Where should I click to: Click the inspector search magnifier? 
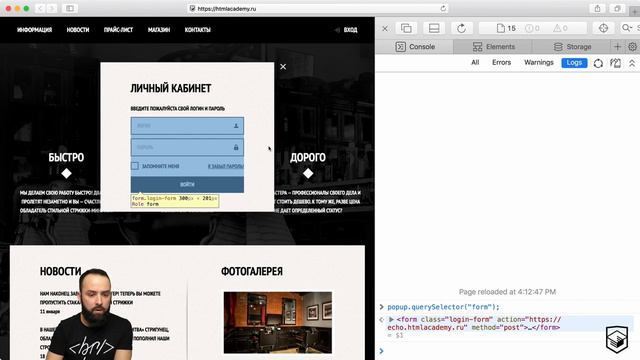coord(626,28)
